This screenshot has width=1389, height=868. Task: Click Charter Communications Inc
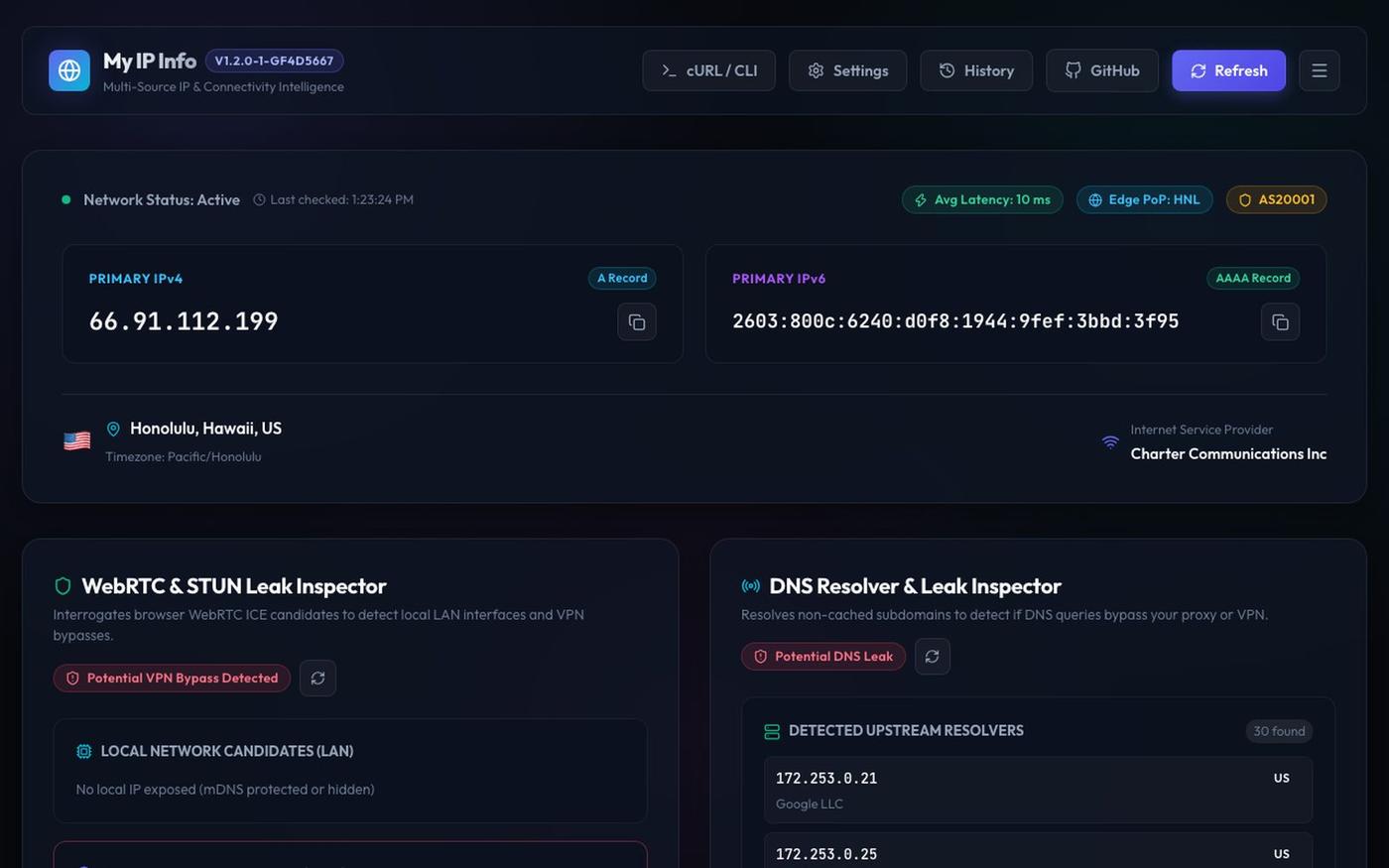1228,453
